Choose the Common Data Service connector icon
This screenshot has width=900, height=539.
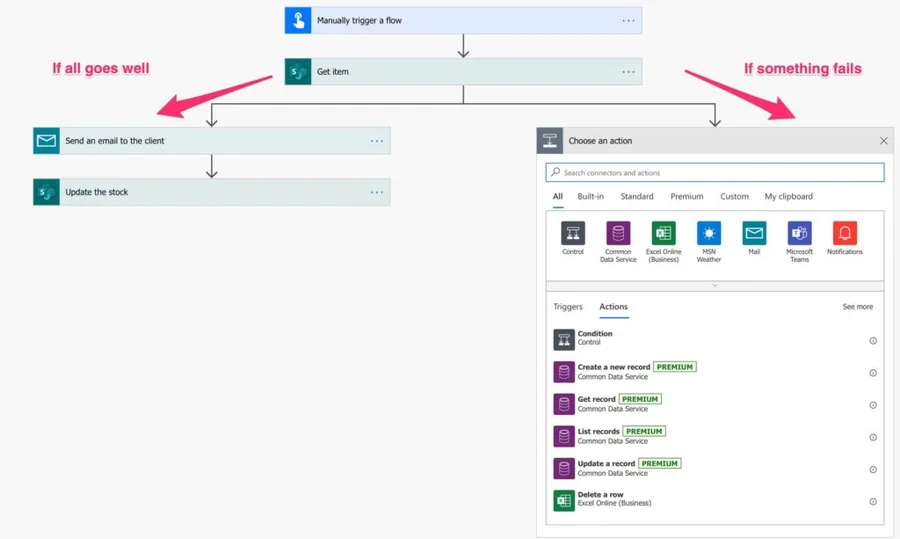(x=618, y=234)
